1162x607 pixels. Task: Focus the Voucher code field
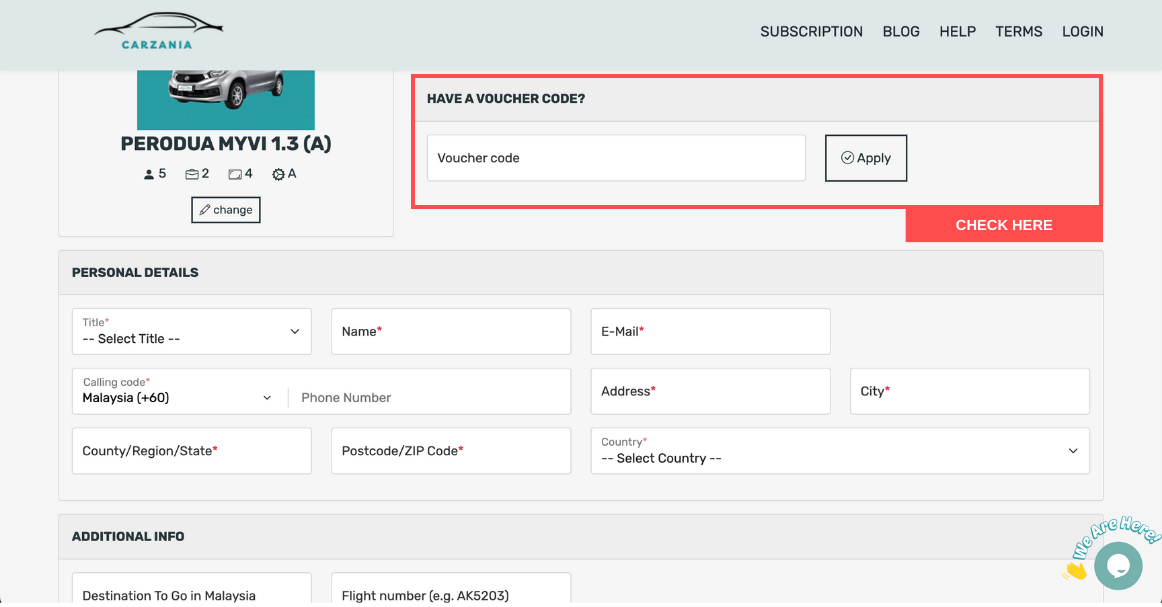pyautogui.click(x=616, y=158)
